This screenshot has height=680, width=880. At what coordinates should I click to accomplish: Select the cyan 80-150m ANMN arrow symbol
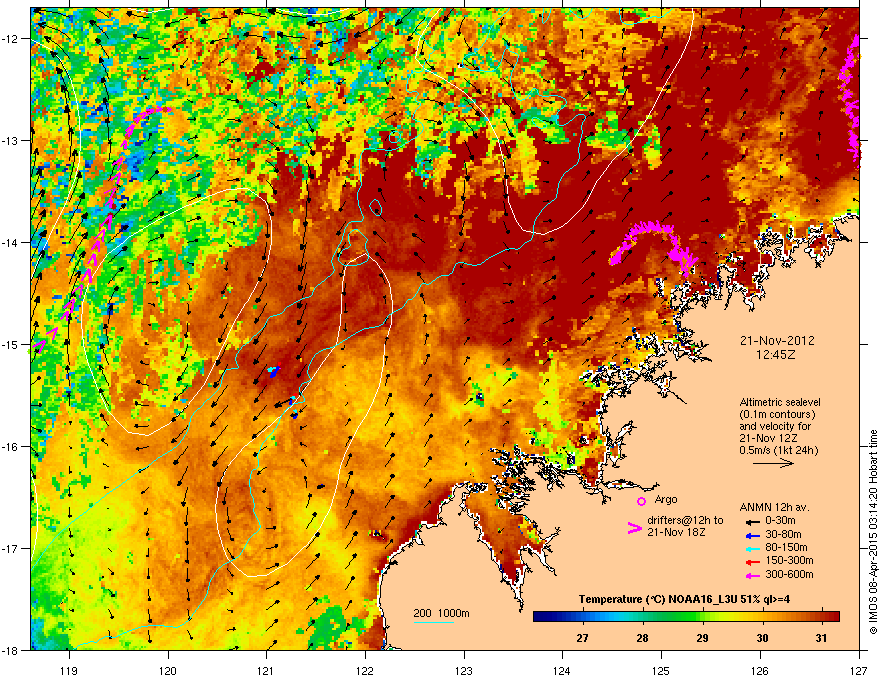pos(752,548)
